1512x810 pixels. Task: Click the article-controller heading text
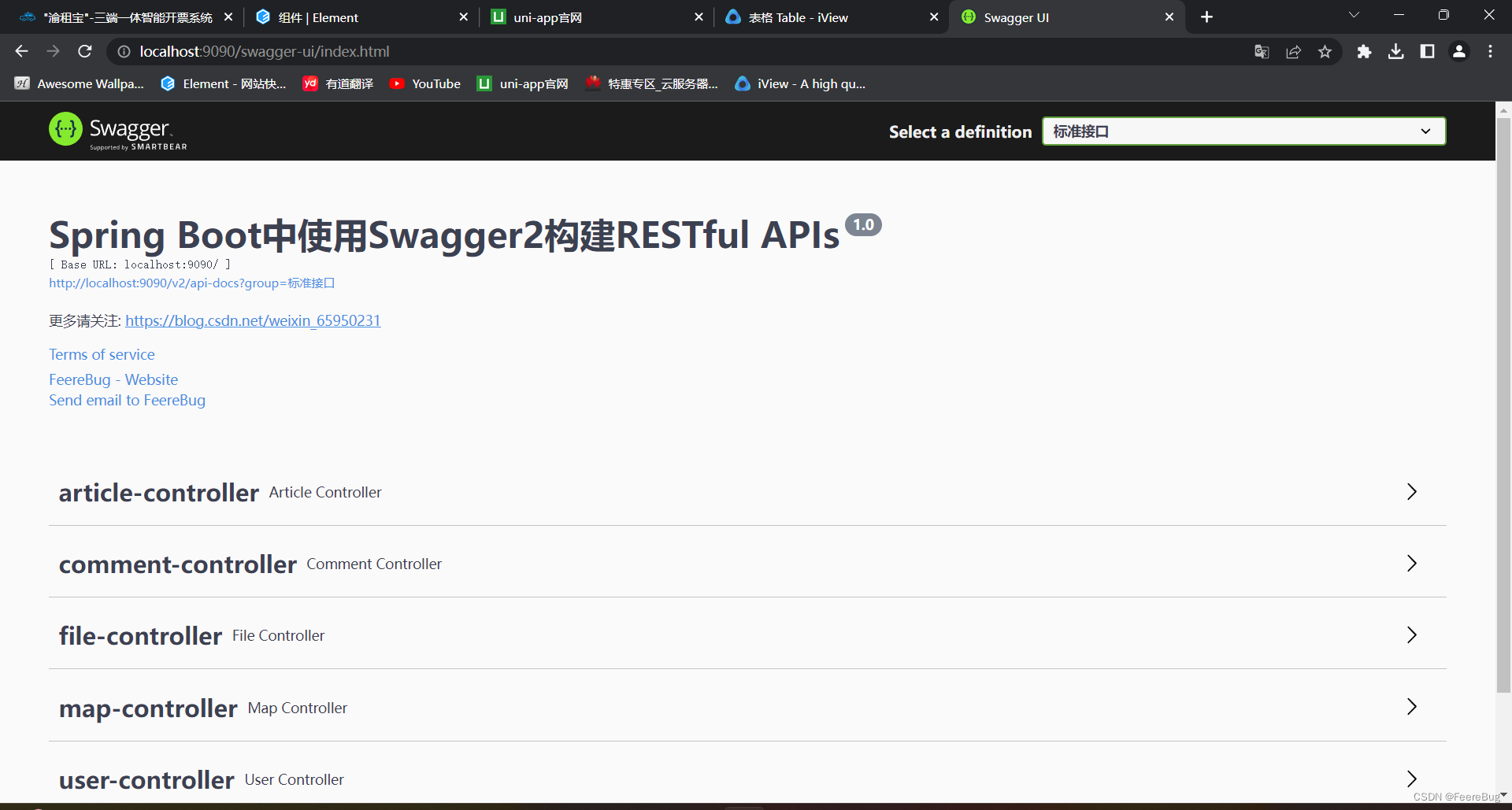[158, 493]
